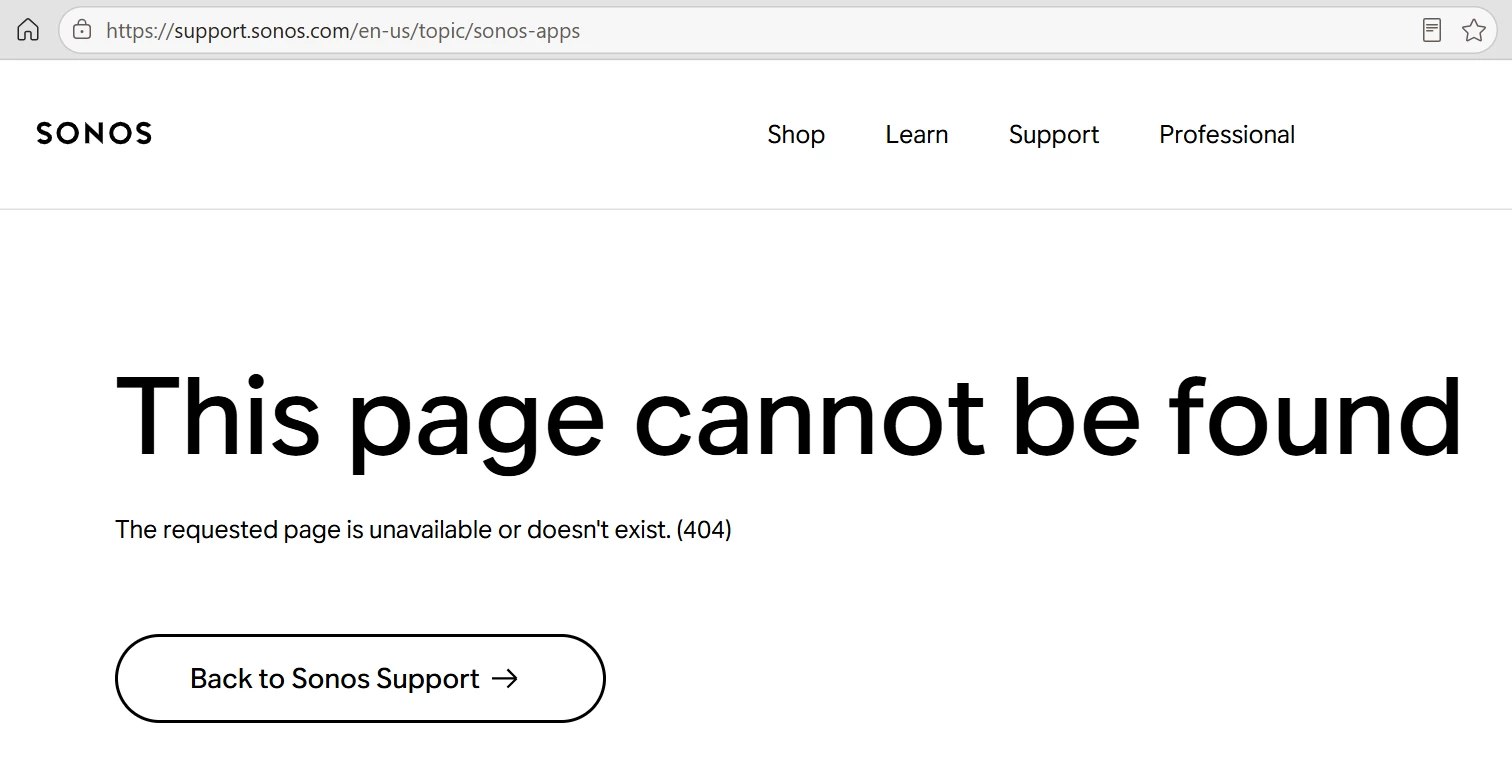Open the Professional menu
The height and width of the screenshot is (766, 1512).
pyautogui.click(x=1227, y=134)
